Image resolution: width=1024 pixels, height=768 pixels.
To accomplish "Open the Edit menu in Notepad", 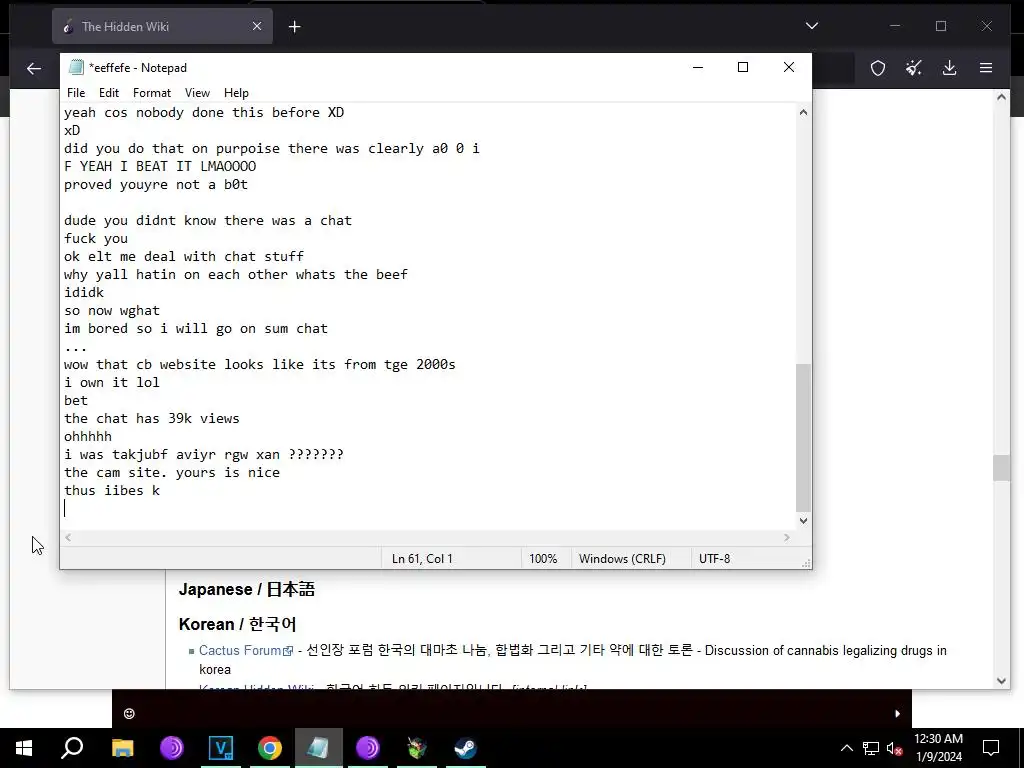I will pyautogui.click(x=108, y=93).
